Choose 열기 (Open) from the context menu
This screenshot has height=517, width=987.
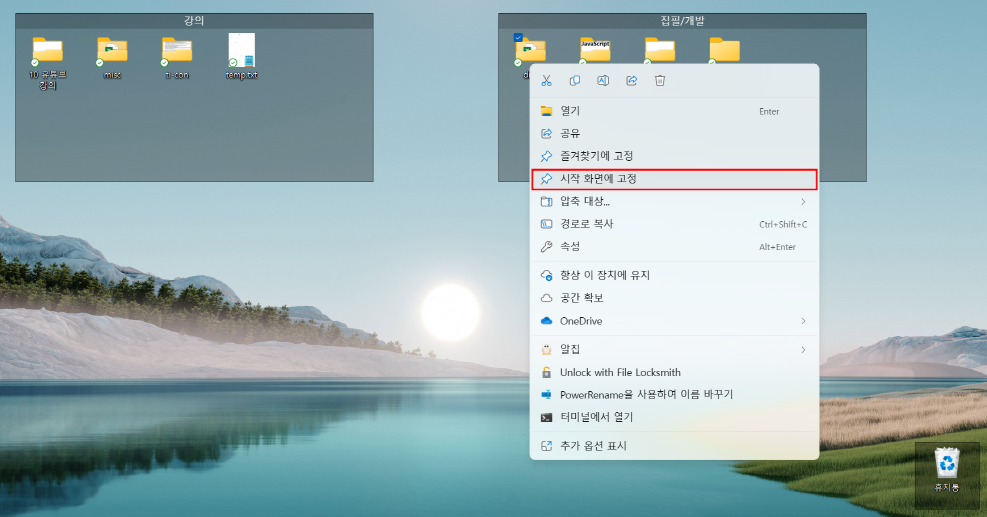pos(674,111)
